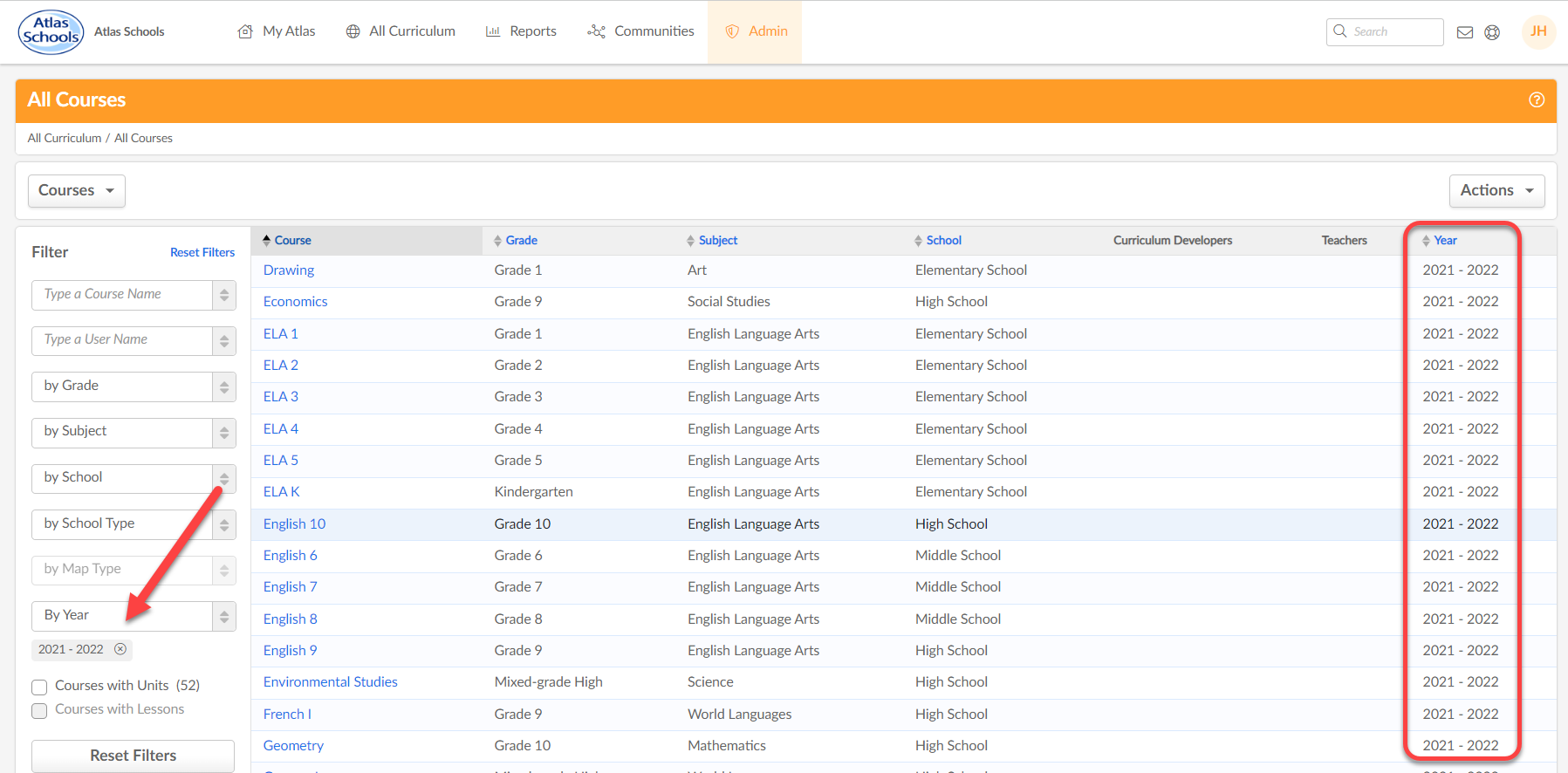Image resolution: width=1568 pixels, height=773 pixels.
Task: Open the help lifebuoy icon
Action: pyautogui.click(x=1492, y=32)
